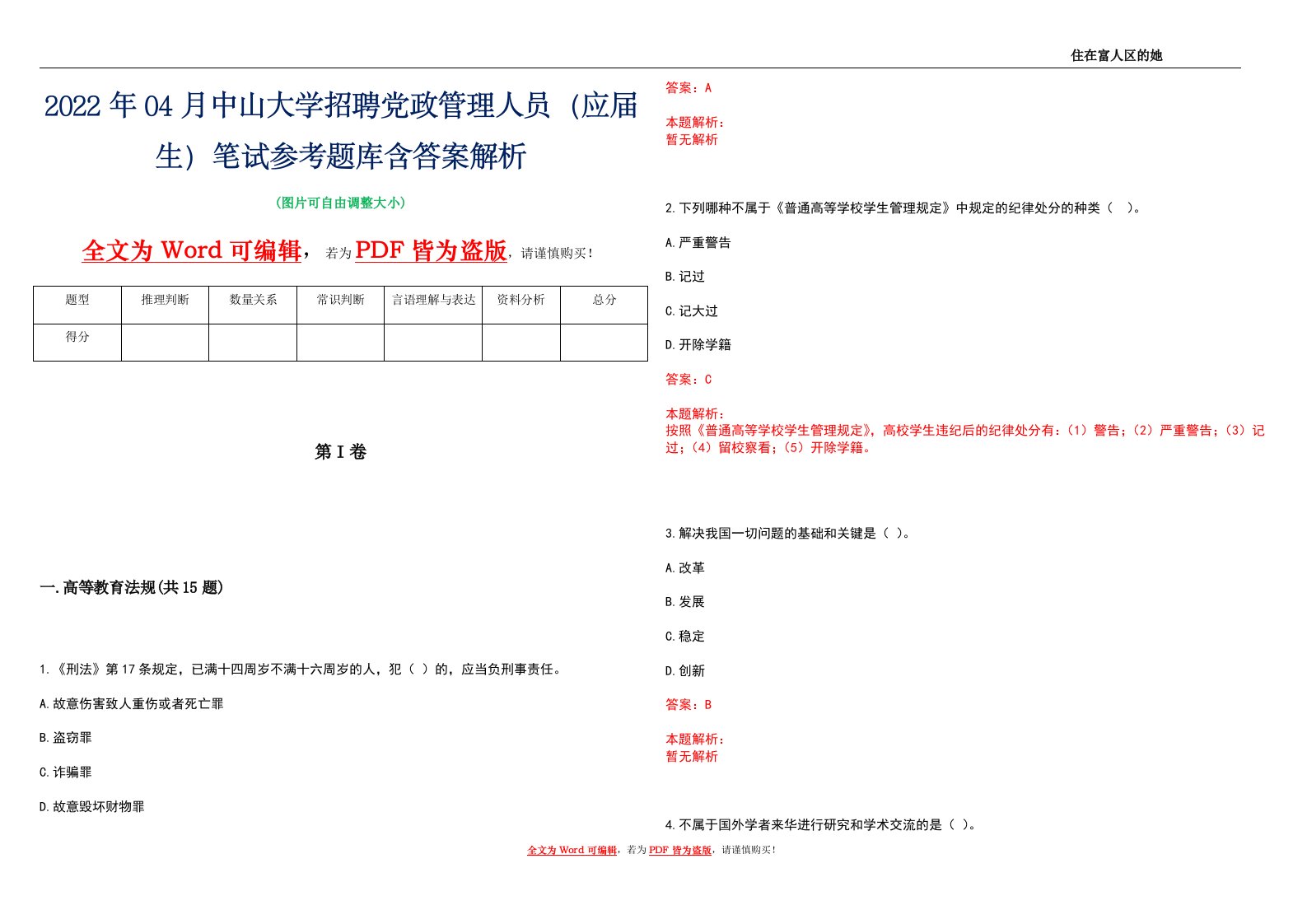Screen dimensions: 1307x924
Task: Select option A.改革
Action: click(x=684, y=568)
